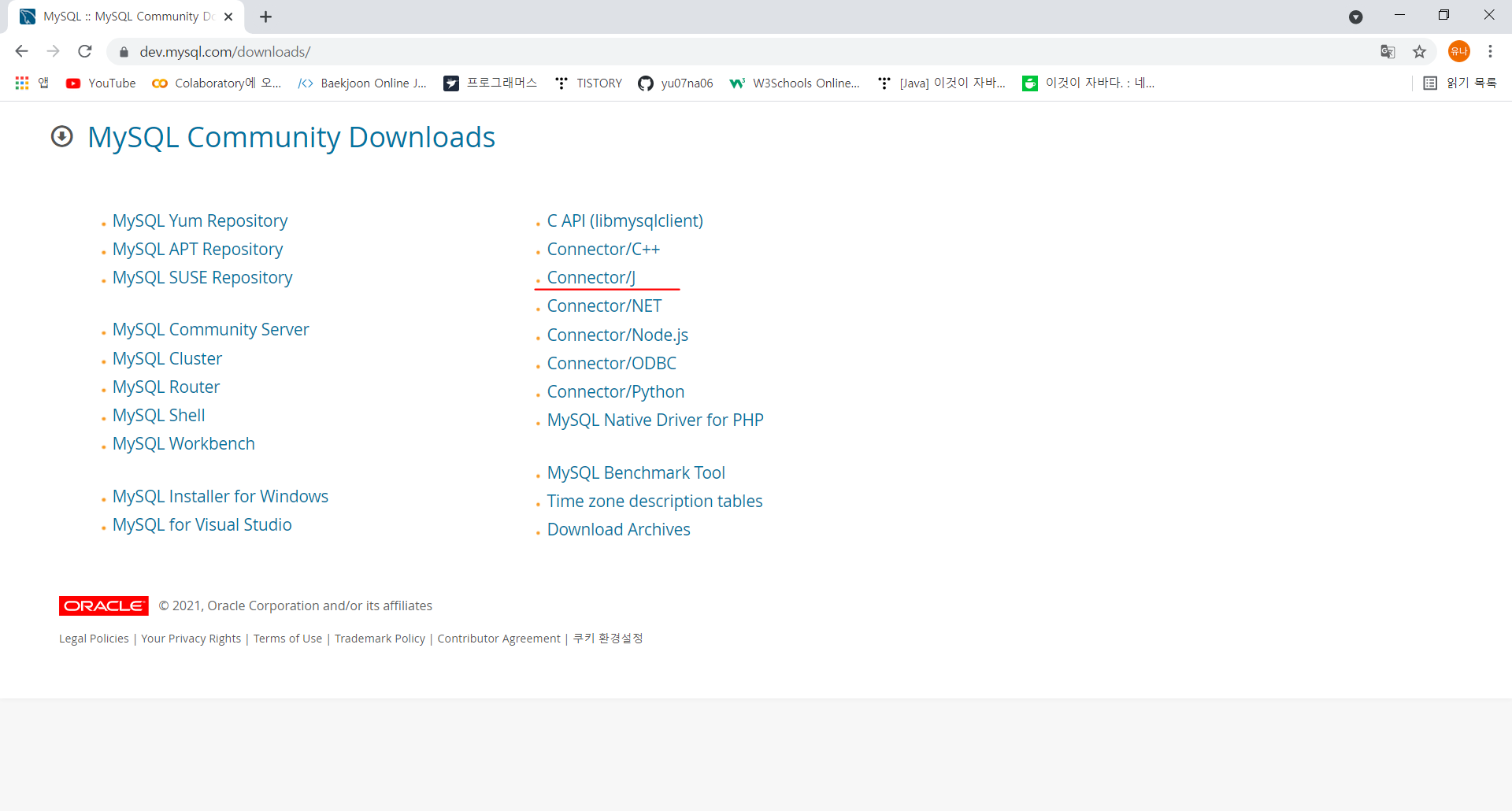Open MySQL Workbench link

click(x=183, y=443)
